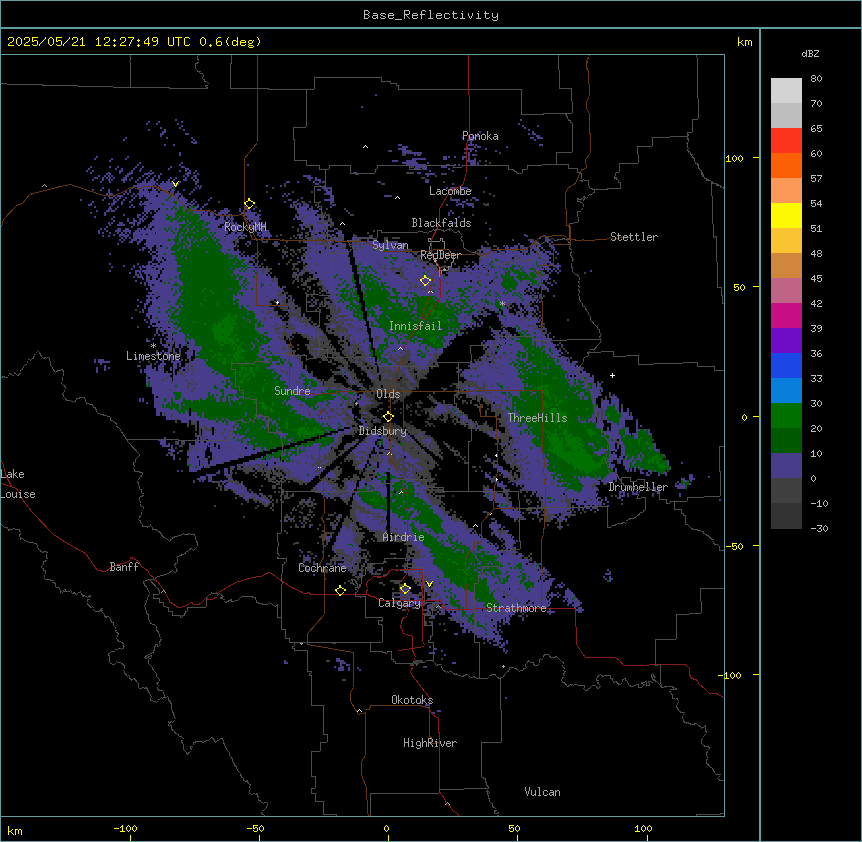Screen dimensions: 862x842
Task: Click the HighRiver city label
Action: 430,743
